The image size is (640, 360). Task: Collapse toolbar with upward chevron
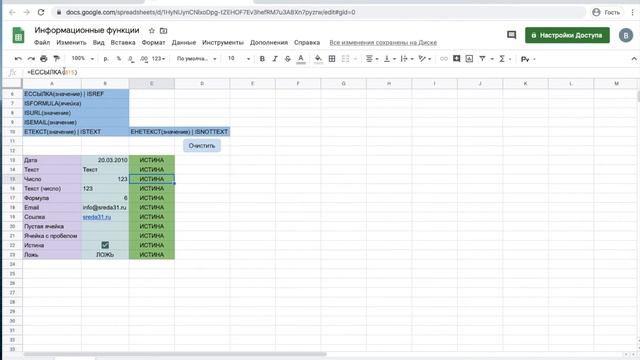pyautogui.click(x=634, y=59)
